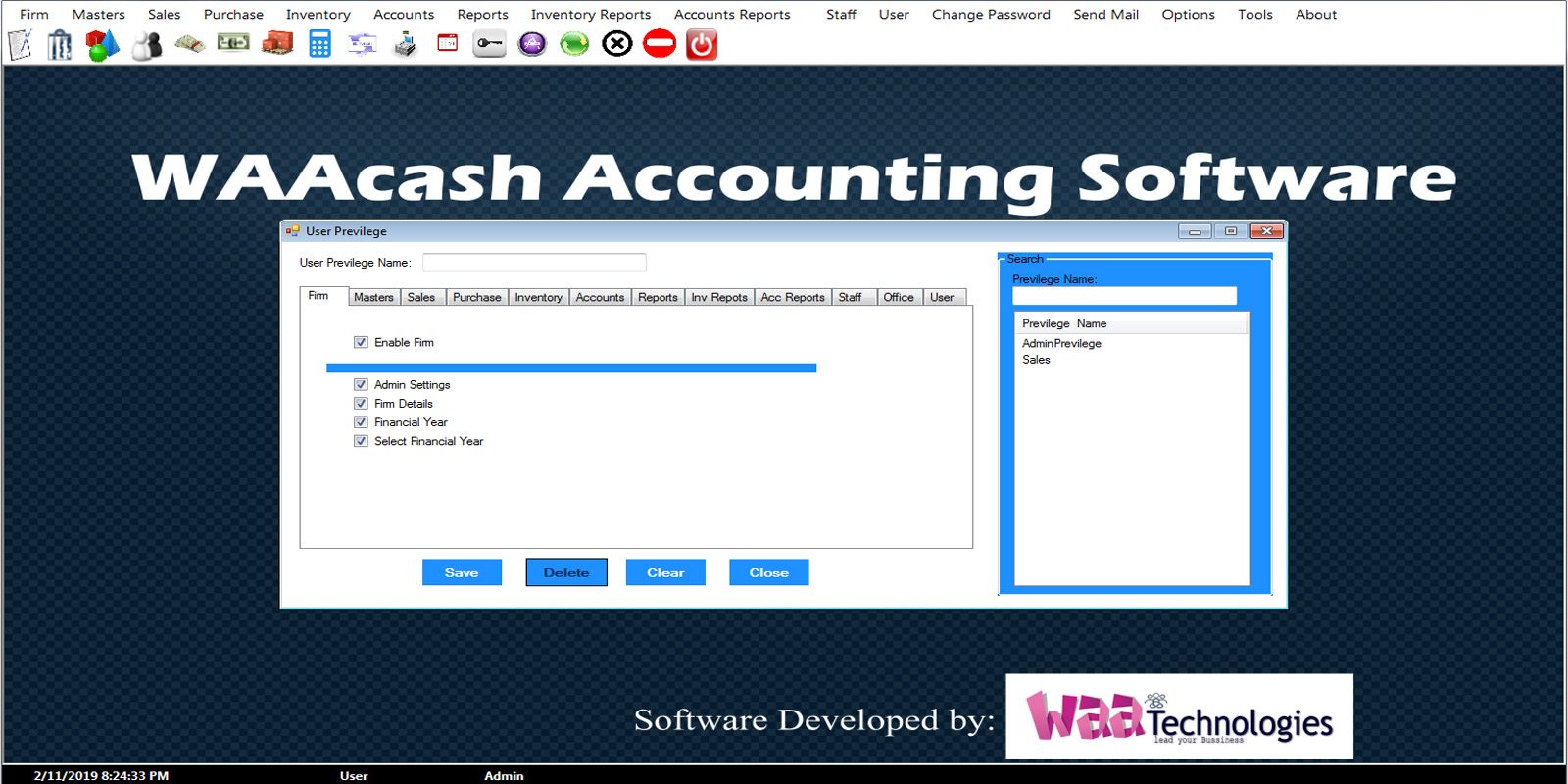
Task: Click the Delete button
Action: coord(566,572)
